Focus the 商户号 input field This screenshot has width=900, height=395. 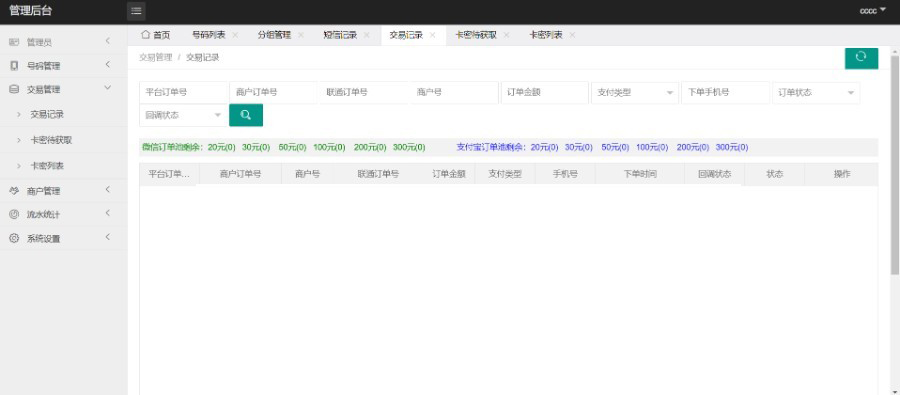[454, 92]
